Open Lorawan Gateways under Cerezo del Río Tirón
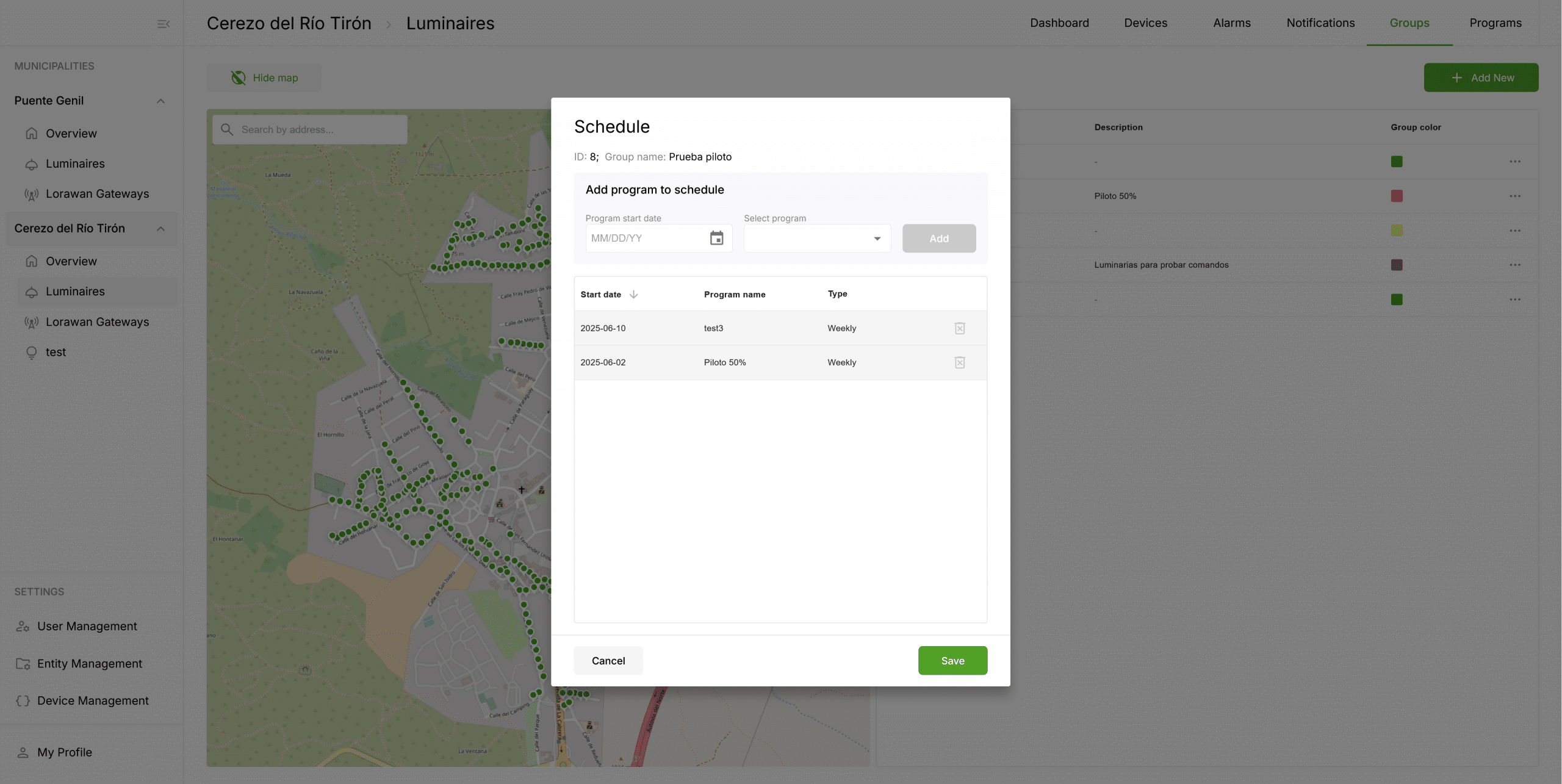The width and height of the screenshot is (1562, 784). click(97, 322)
